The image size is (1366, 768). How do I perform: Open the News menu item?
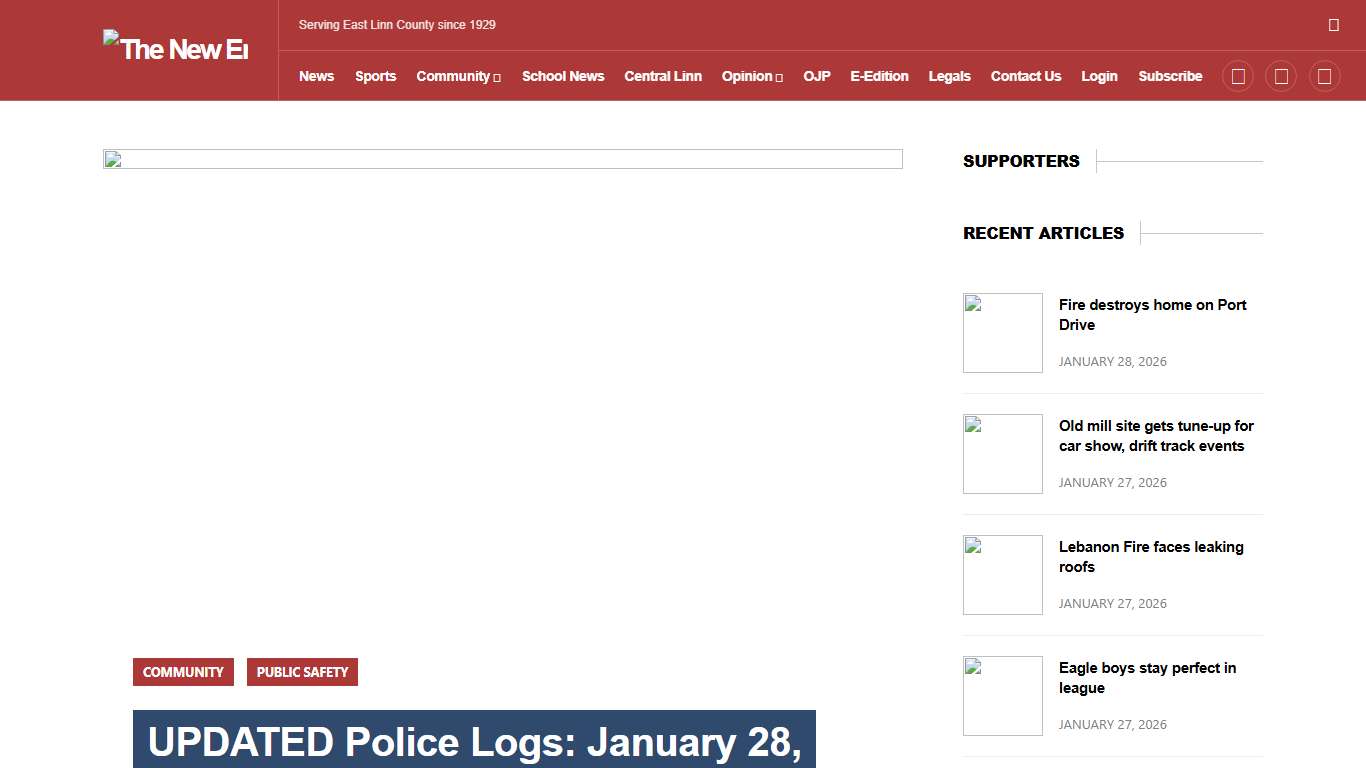tap(316, 76)
